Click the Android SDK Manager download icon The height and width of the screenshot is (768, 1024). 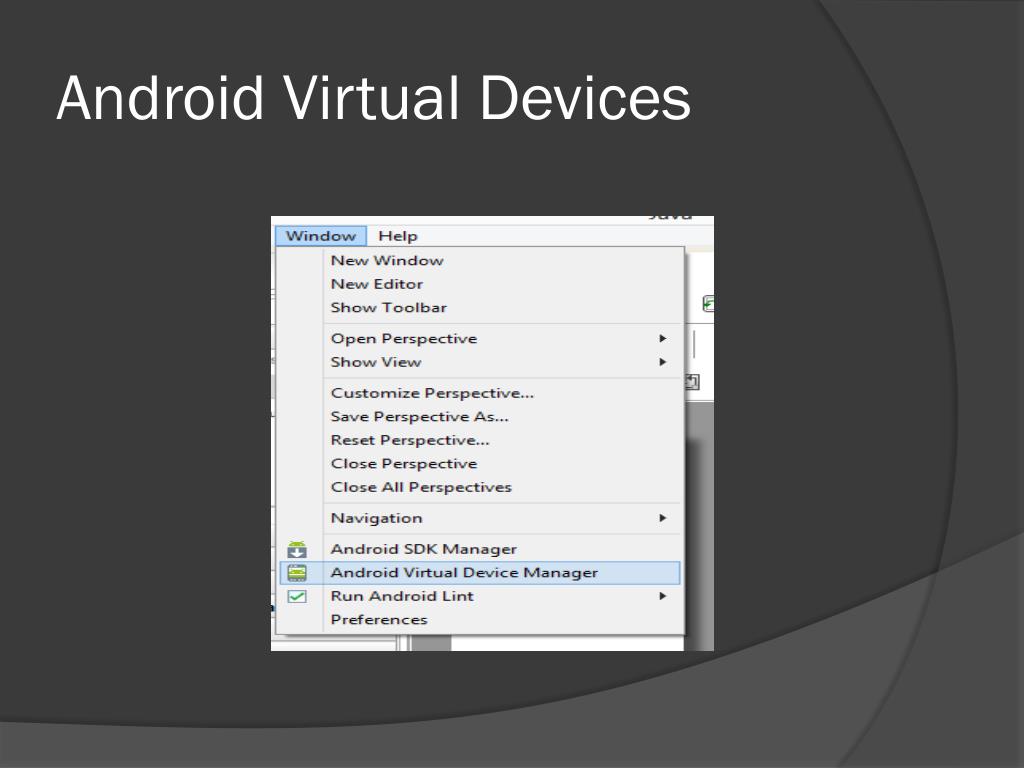[x=297, y=549]
